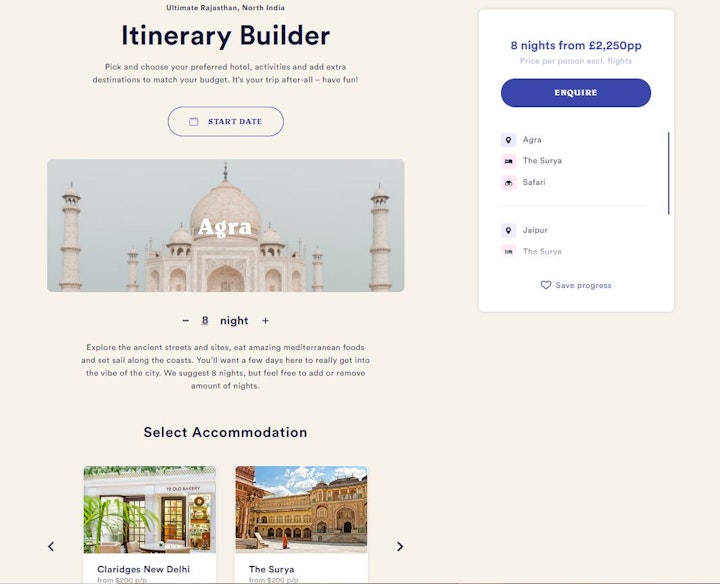Click the calendar icon in Start Date
This screenshot has width=720, height=584.
click(x=194, y=122)
